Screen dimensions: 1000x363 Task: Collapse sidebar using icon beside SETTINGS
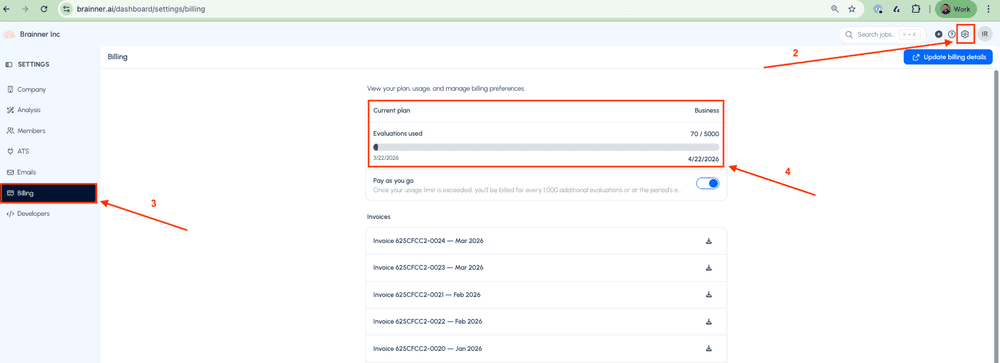point(8,64)
